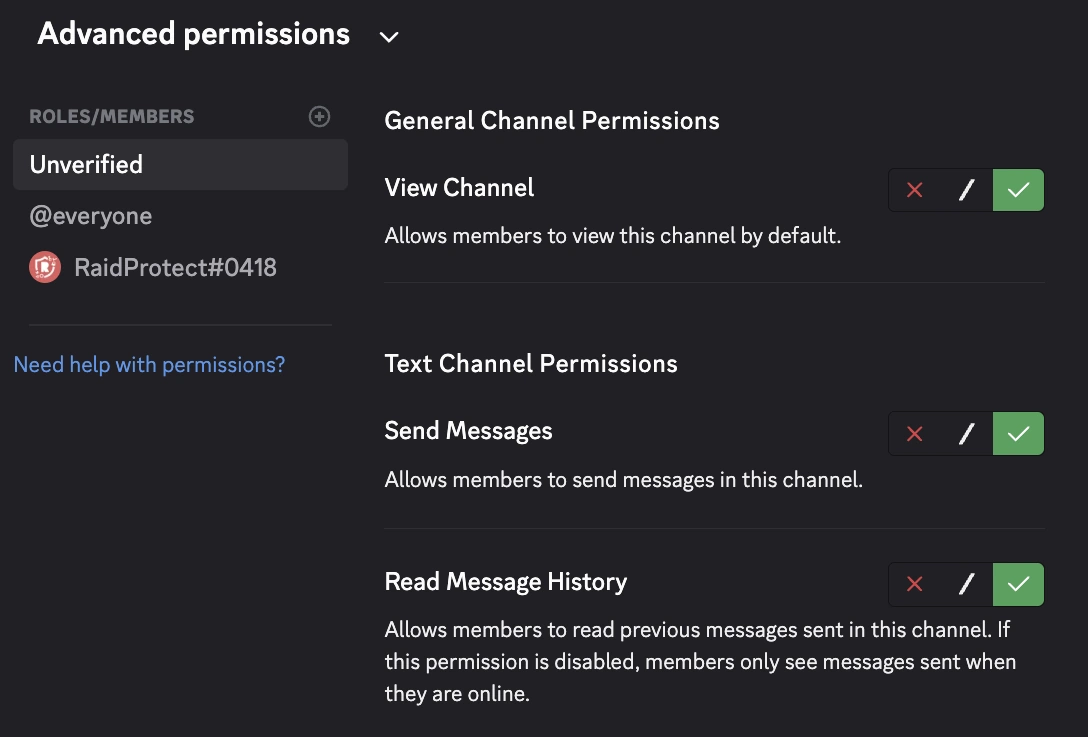Click the slash icon on Read Message History
Screen dimensions: 1088x737
(x=966, y=584)
